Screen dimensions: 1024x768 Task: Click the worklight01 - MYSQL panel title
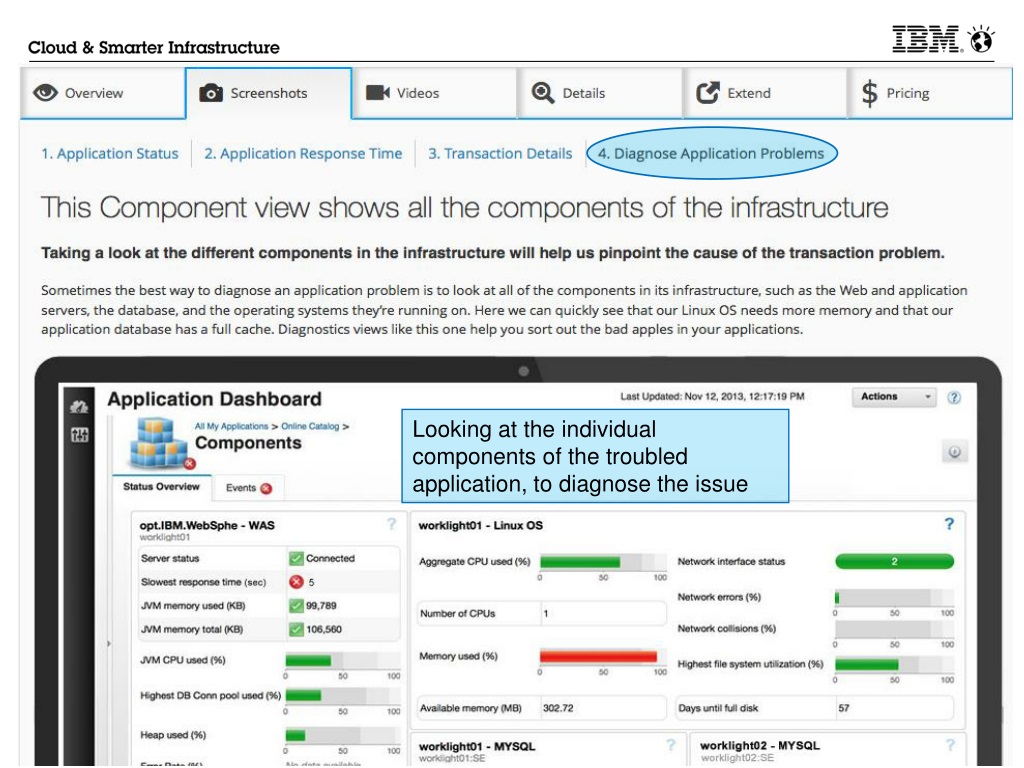pyautogui.click(x=477, y=746)
